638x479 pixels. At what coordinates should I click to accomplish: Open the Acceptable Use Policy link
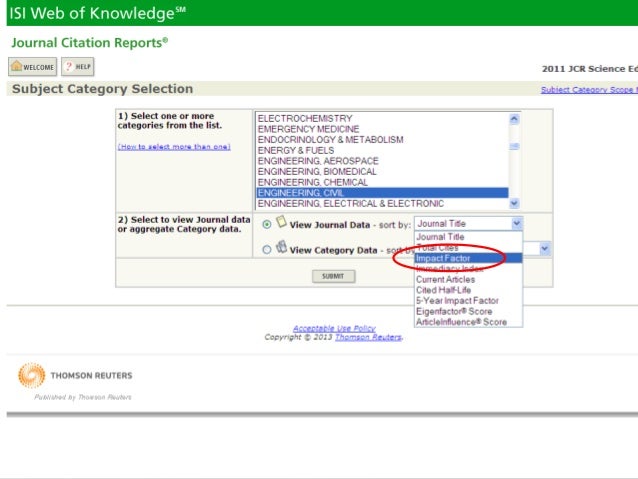pyautogui.click(x=334, y=328)
